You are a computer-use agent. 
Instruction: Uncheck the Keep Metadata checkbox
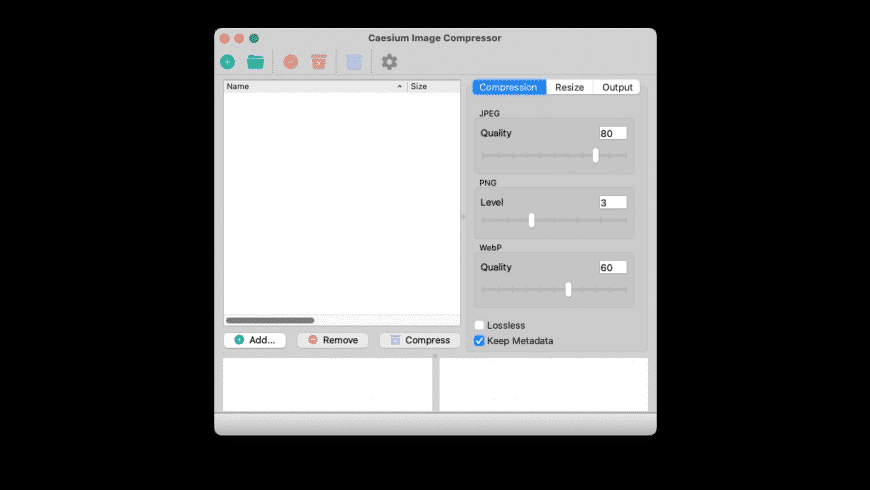(479, 341)
